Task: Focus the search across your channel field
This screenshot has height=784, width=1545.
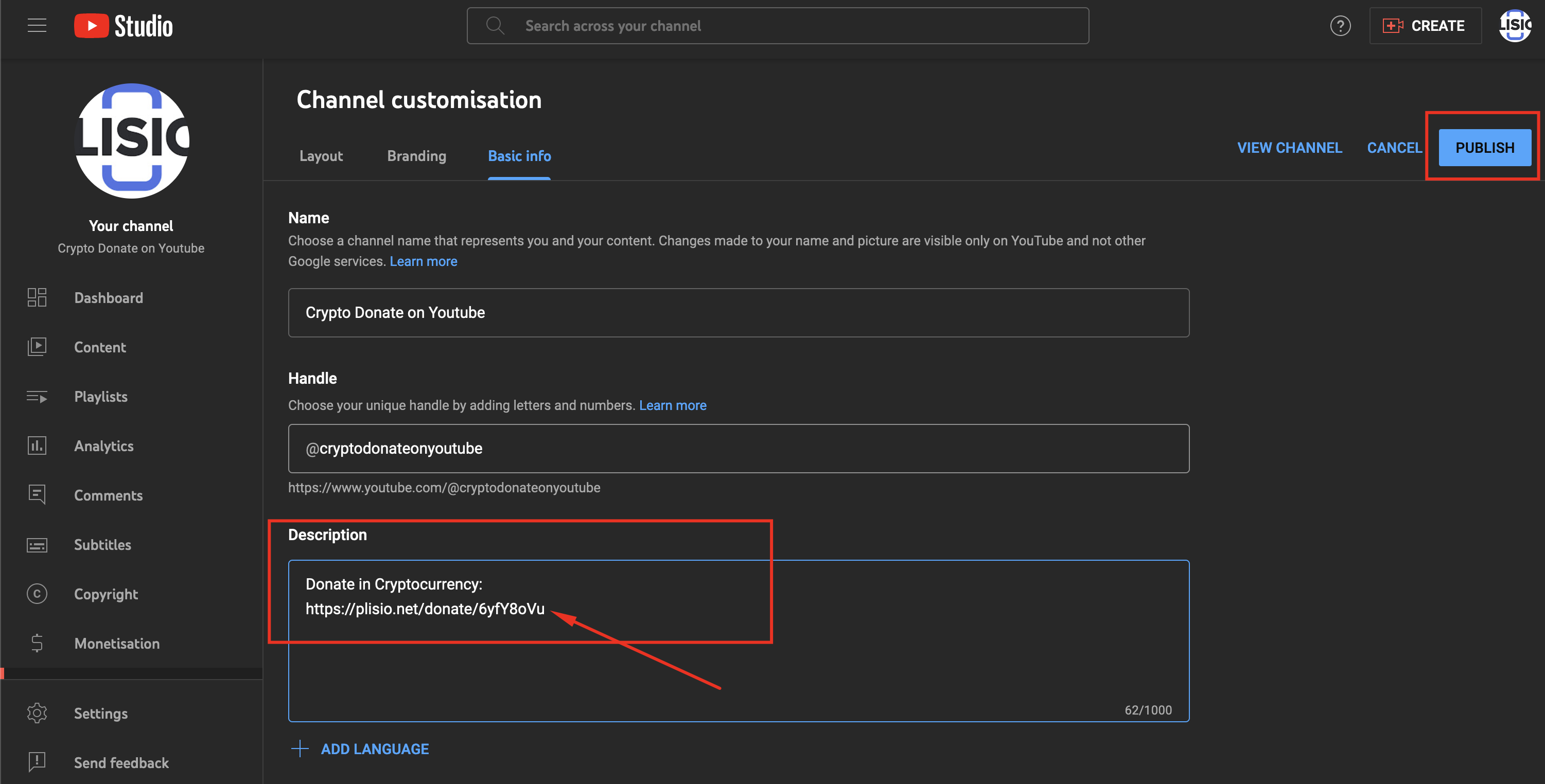Action: [x=778, y=26]
